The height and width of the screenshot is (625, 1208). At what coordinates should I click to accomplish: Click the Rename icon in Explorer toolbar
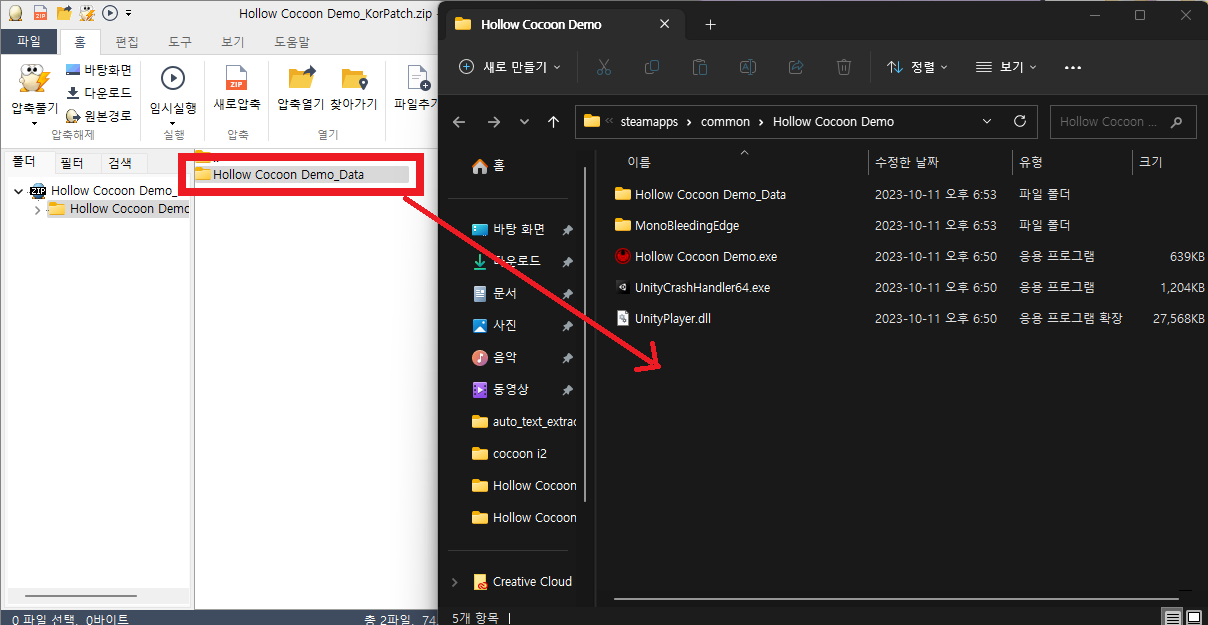(x=748, y=67)
